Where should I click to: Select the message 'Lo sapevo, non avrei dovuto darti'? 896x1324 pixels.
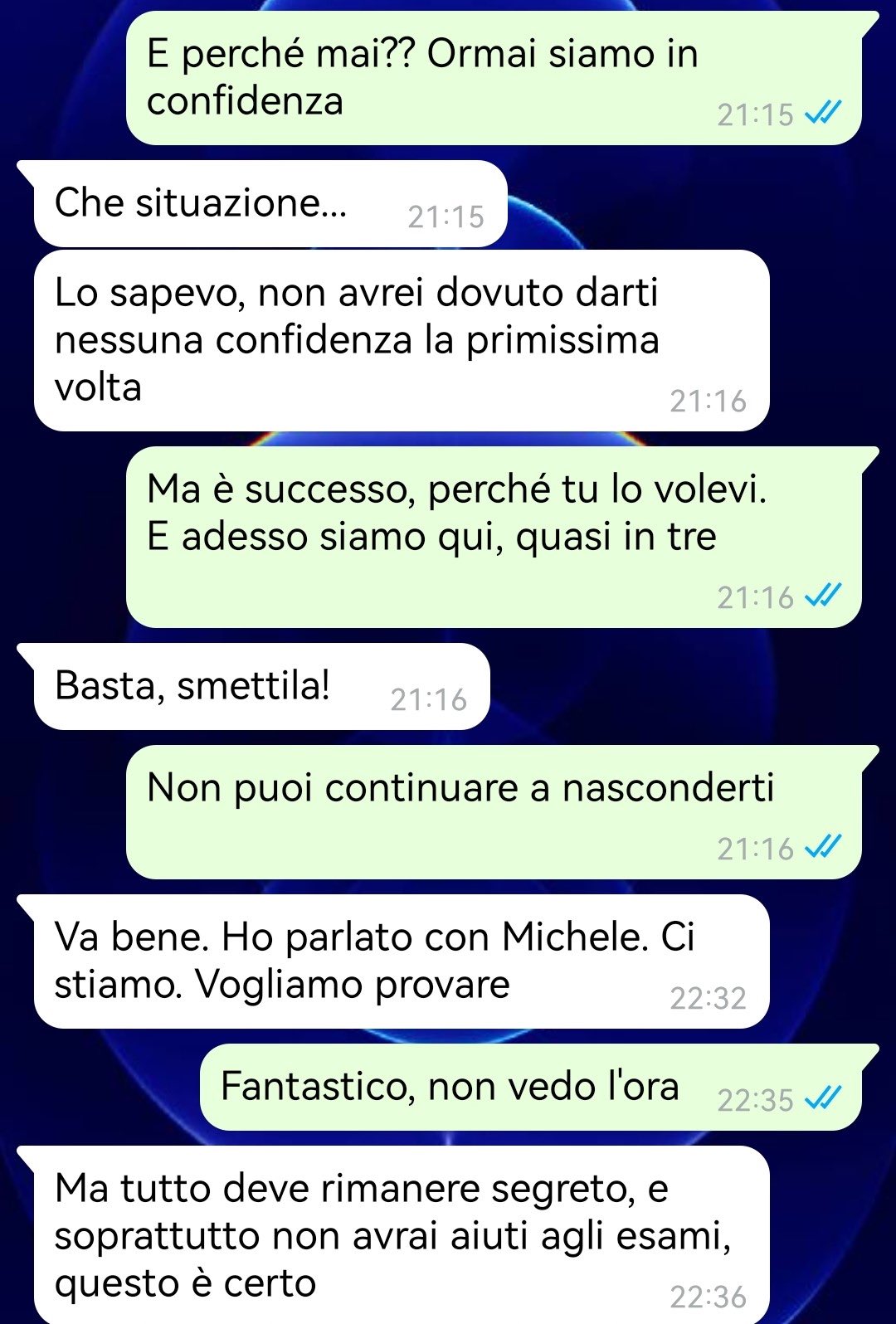(x=402, y=340)
